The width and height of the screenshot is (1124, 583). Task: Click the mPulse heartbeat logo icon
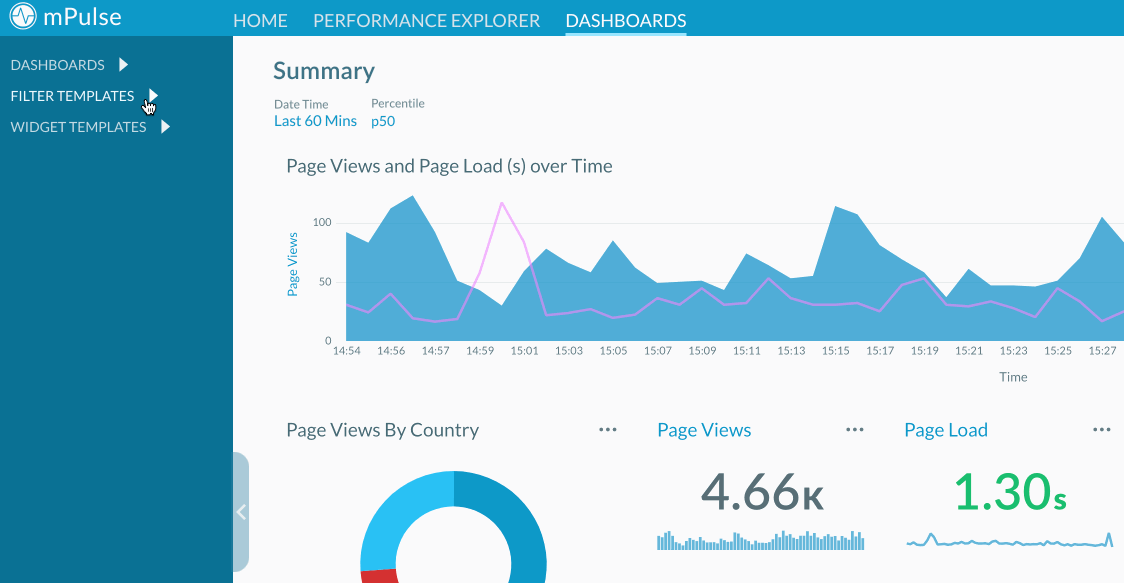click(22, 17)
